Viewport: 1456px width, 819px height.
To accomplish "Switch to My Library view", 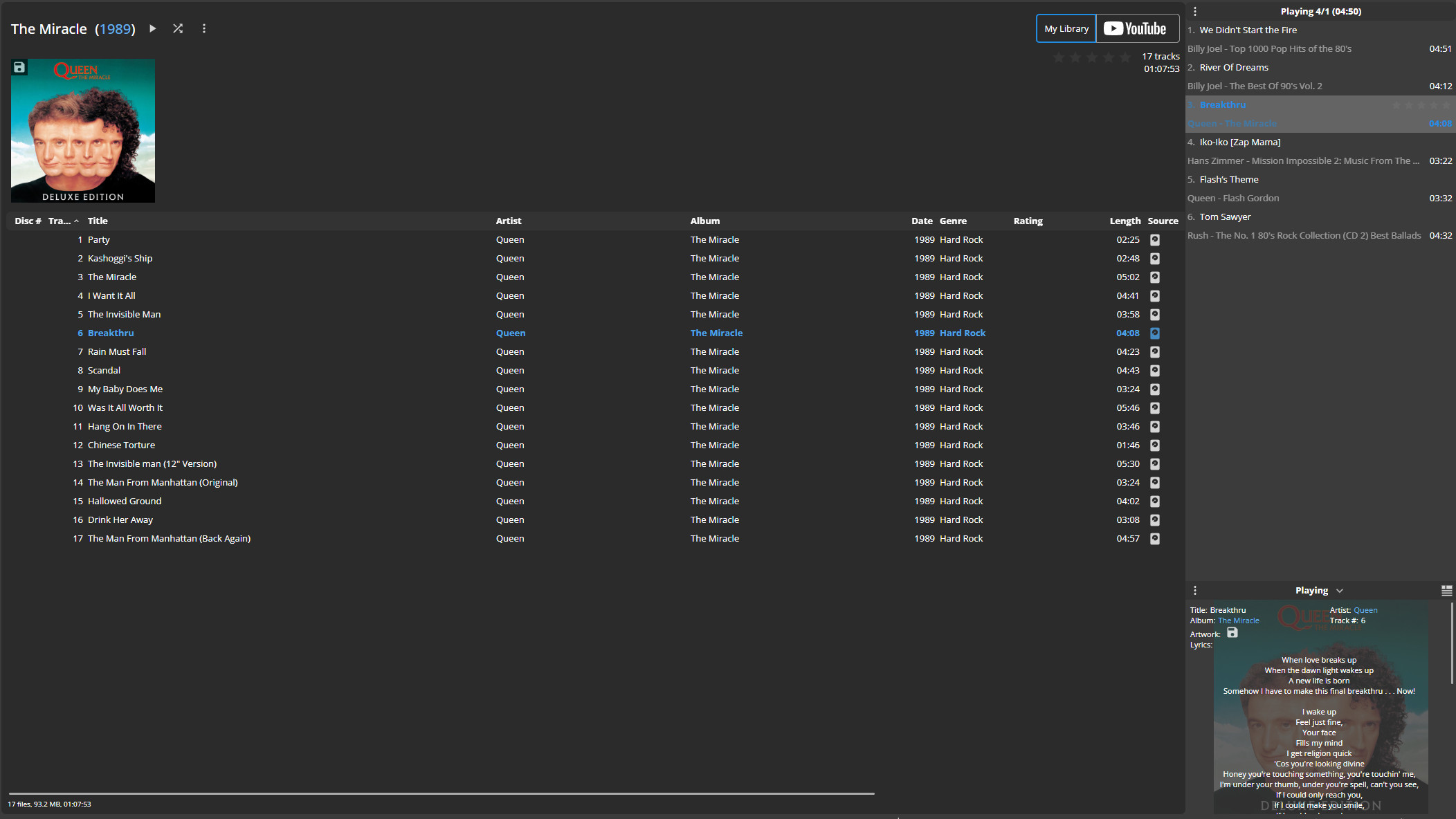I will coord(1066,28).
